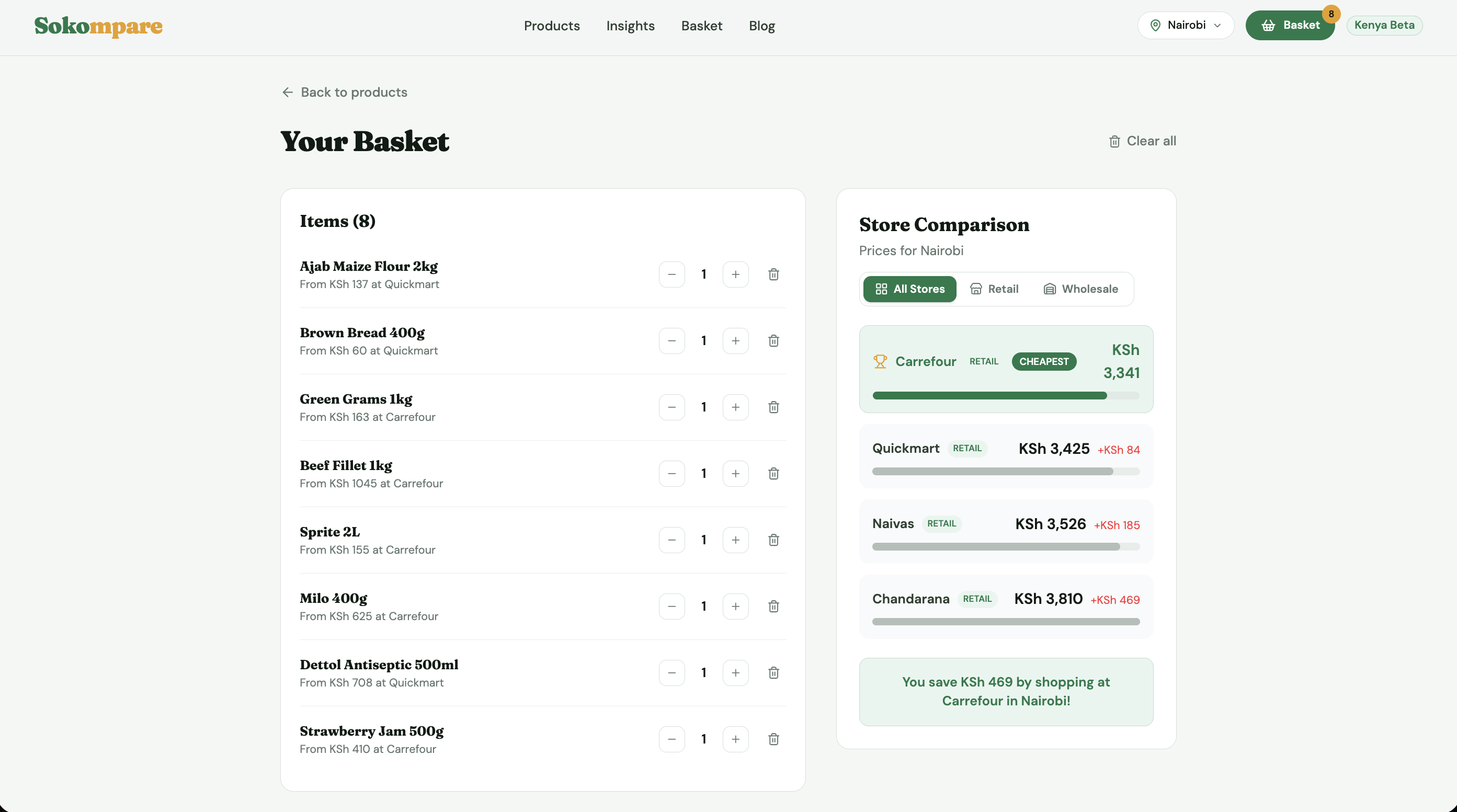Click the Sokompare logo
1457x812 pixels.
(98, 26)
